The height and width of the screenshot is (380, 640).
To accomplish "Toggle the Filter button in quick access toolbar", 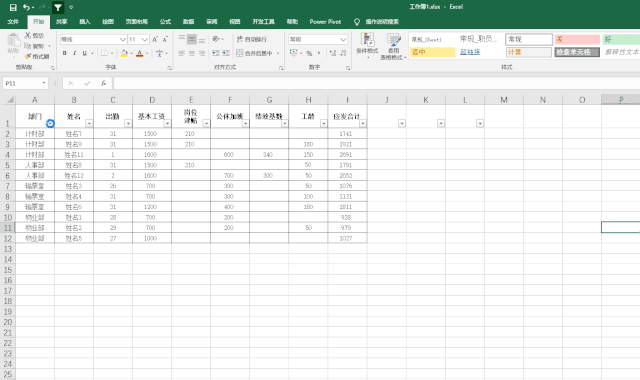I will 58,7.
